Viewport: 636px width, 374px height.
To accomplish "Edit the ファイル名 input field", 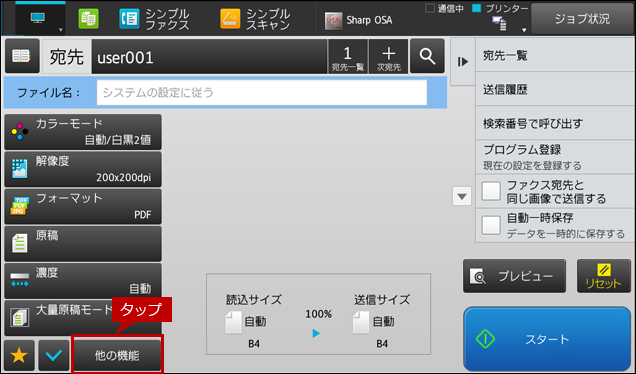I will (x=262, y=92).
